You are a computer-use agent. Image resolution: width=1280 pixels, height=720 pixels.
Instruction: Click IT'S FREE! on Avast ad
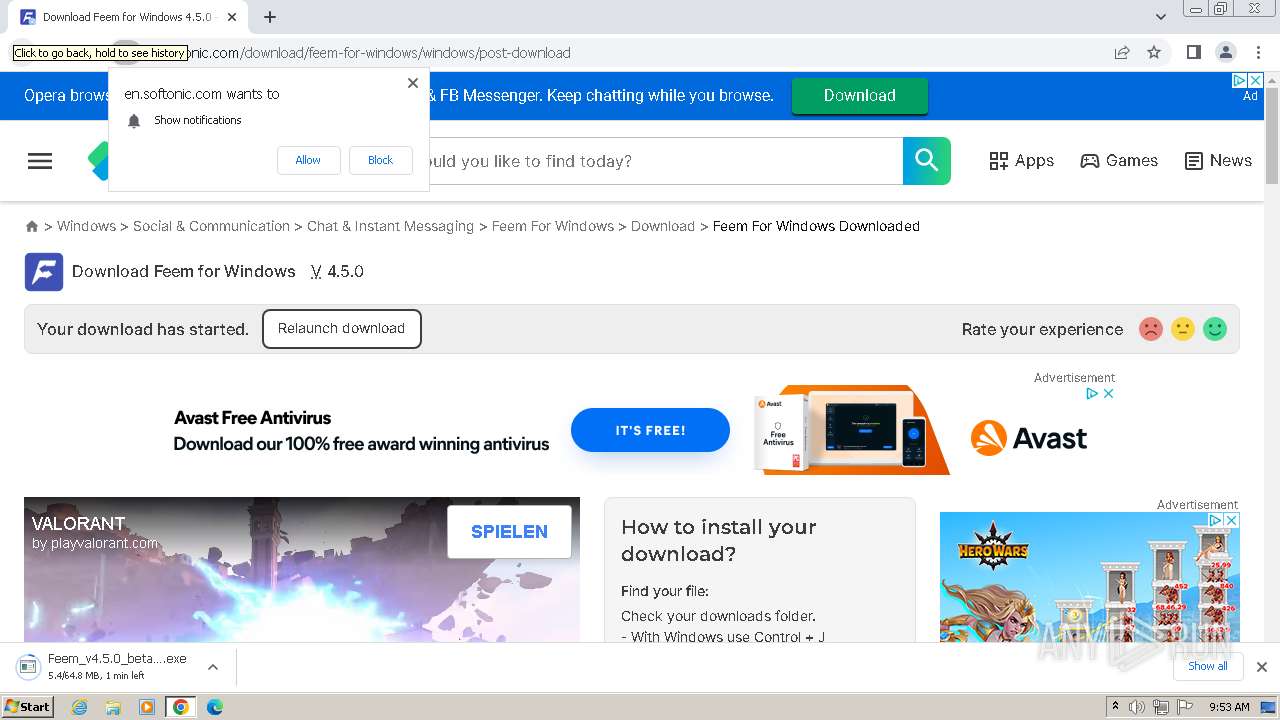pyautogui.click(x=650, y=430)
